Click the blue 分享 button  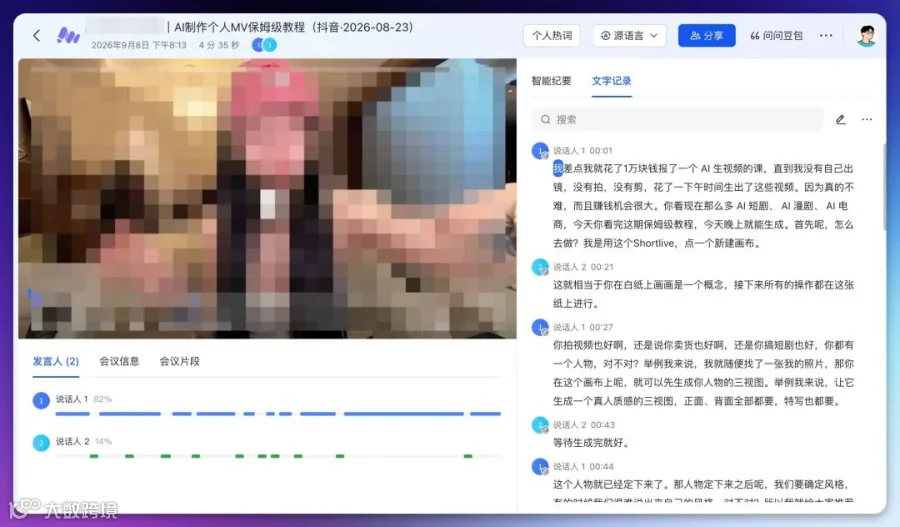click(707, 36)
